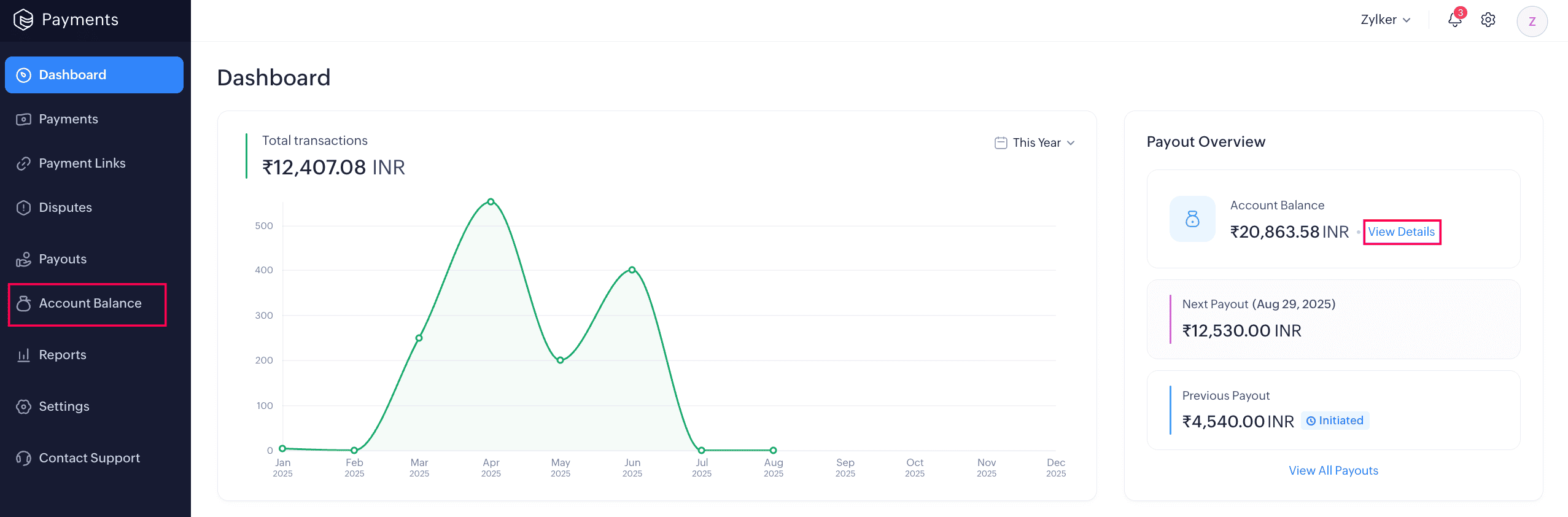Select the Payouts sidebar icon
The height and width of the screenshot is (517, 1568).
23,259
